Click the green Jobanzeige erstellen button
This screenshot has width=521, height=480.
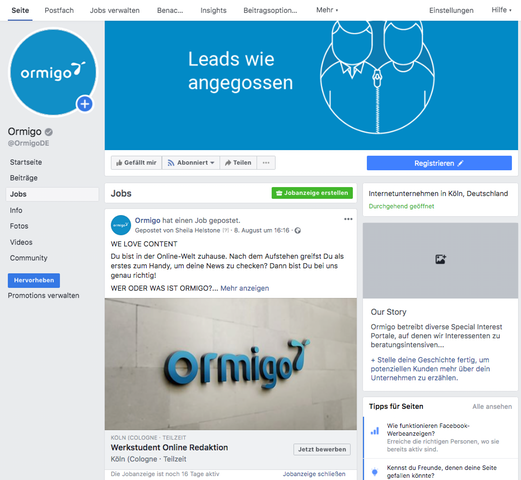click(x=312, y=193)
